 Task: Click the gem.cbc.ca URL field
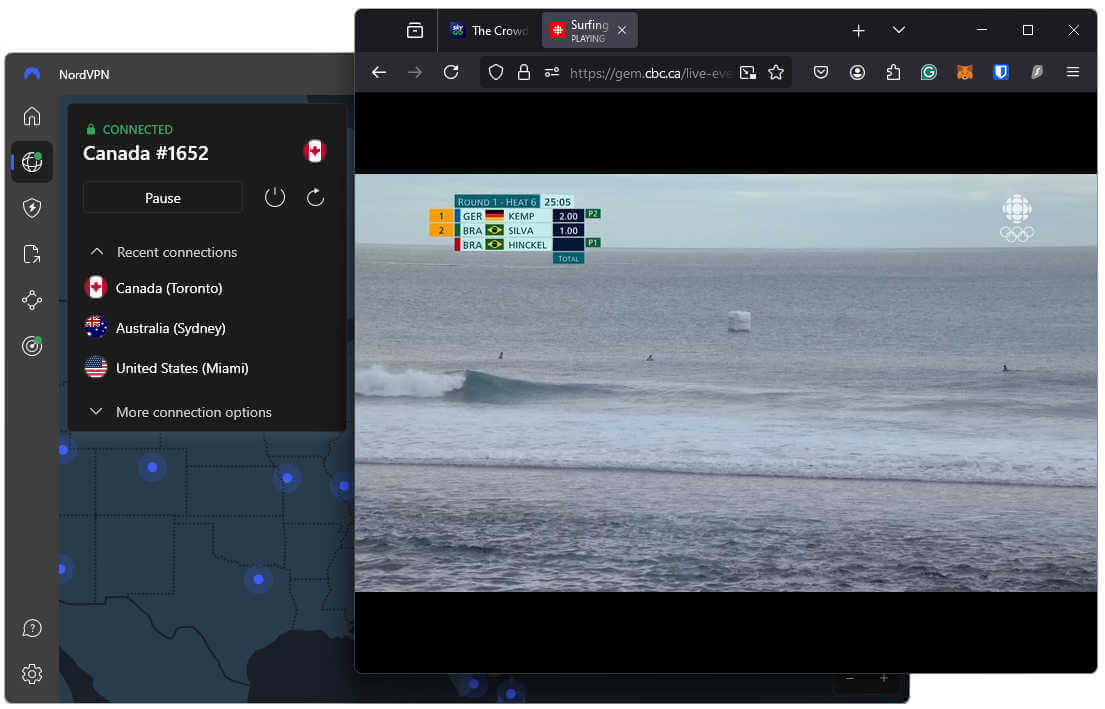[x=648, y=73]
